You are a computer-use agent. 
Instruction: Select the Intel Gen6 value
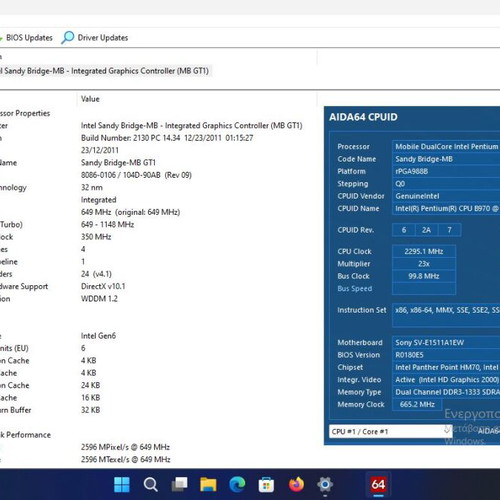point(98,336)
